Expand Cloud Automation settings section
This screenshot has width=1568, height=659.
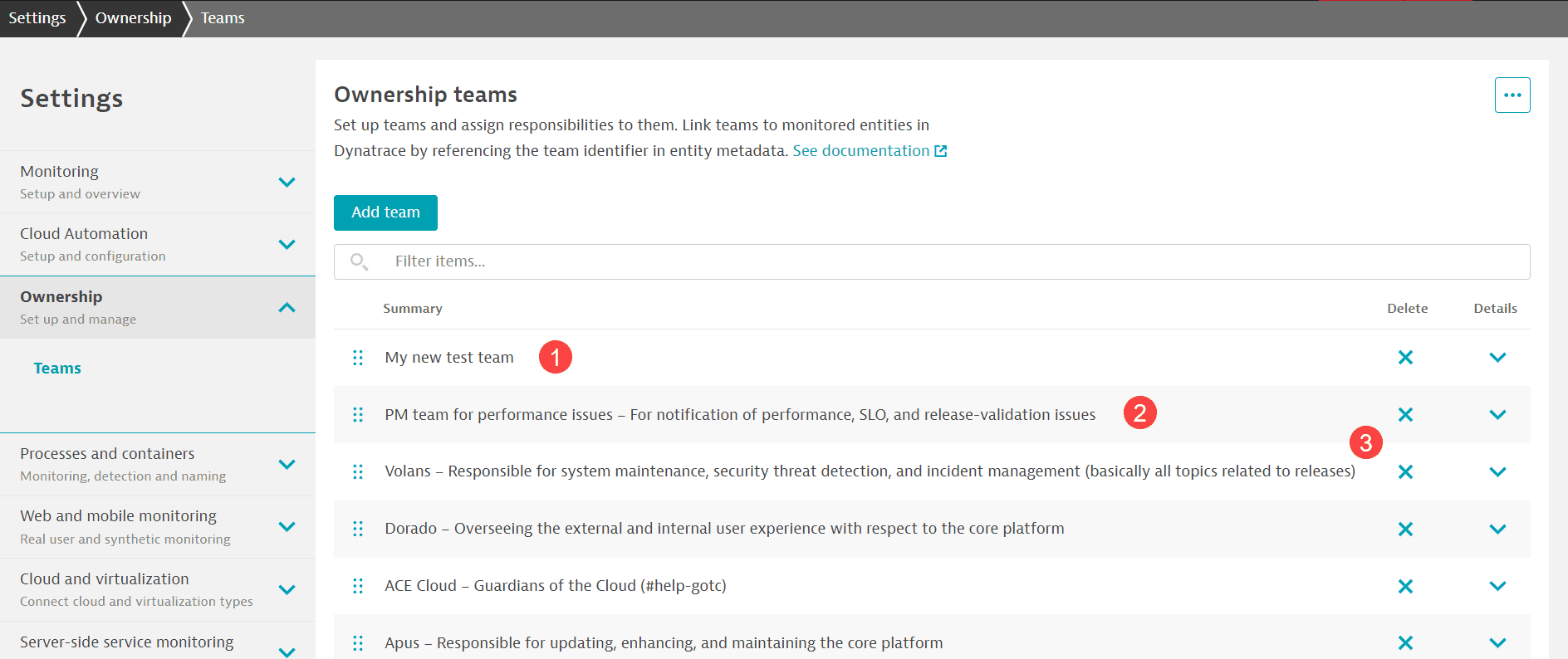pos(287,245)
